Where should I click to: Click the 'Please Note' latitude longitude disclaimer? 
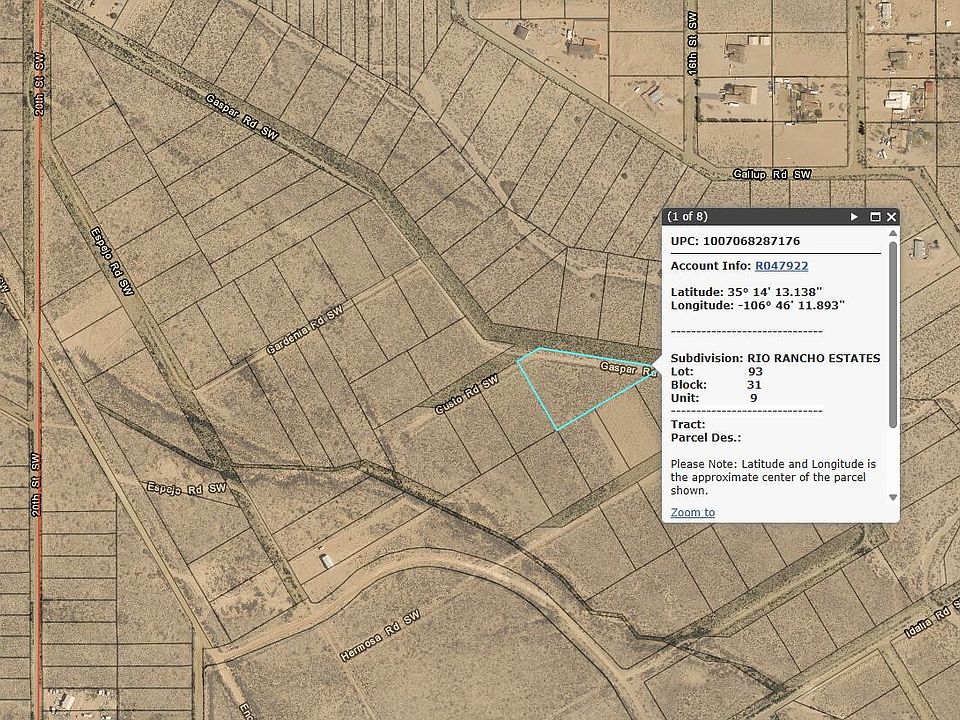point(773,477)
